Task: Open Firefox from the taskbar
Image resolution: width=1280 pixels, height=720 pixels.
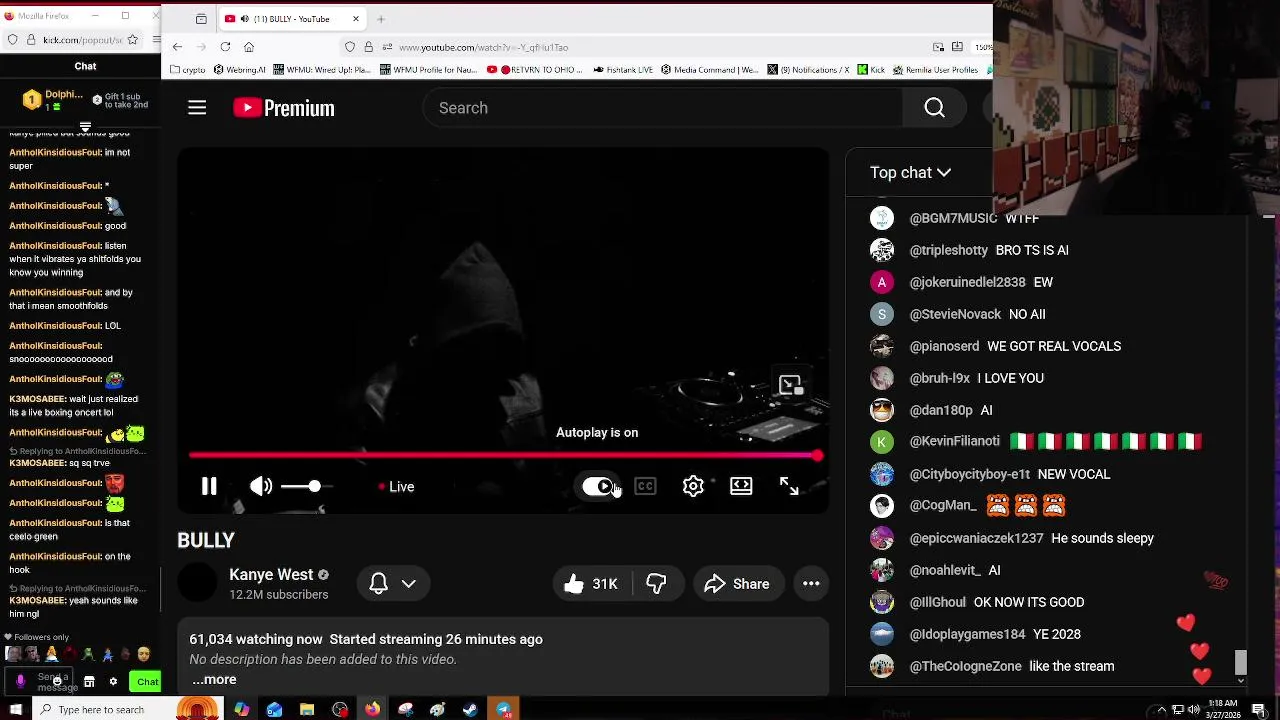Action: [x=372, y=709]
